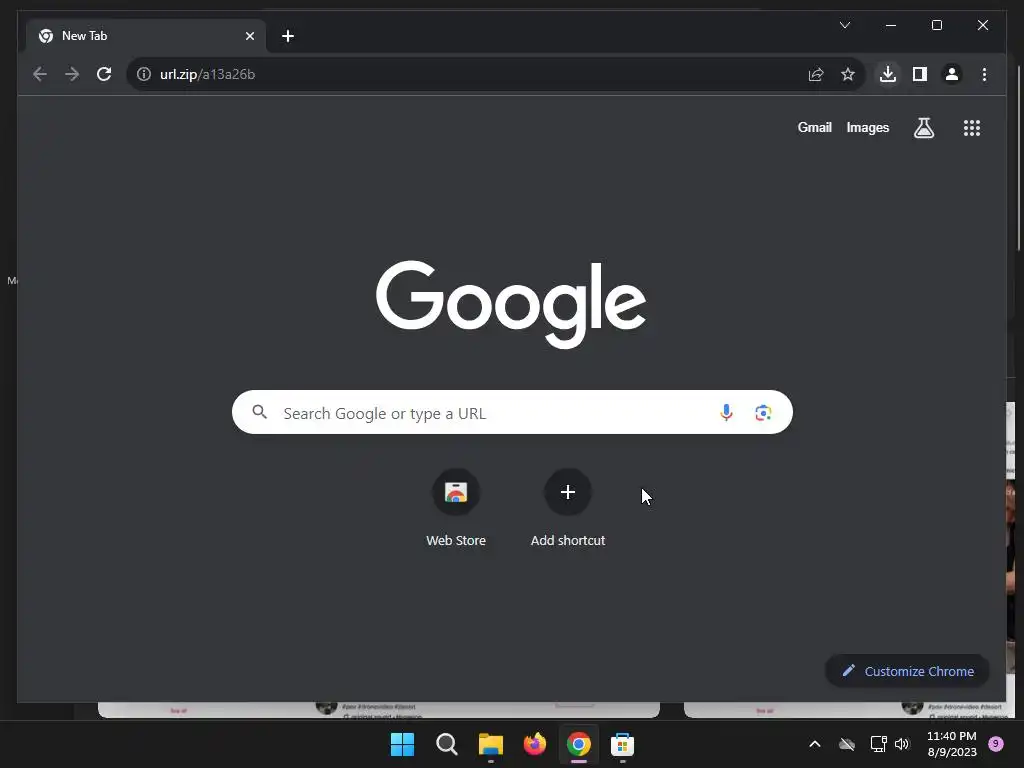The width and height of the screenshot is (1024, 768).
Task: Click the browser forward arrow
Action: [72, 74]
